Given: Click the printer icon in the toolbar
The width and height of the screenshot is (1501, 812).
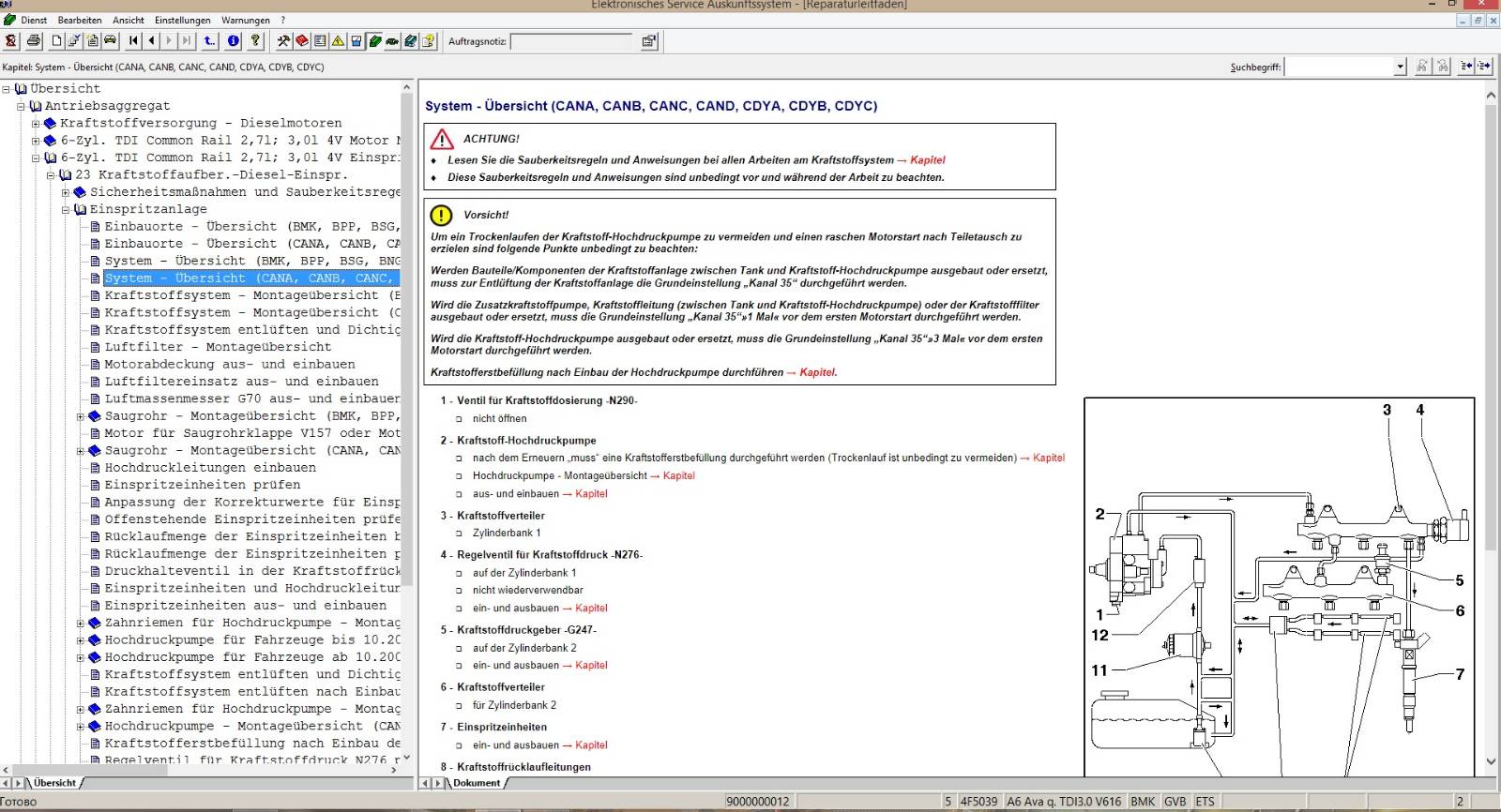Looking at the screenshot, I should (x=34, y=41).
